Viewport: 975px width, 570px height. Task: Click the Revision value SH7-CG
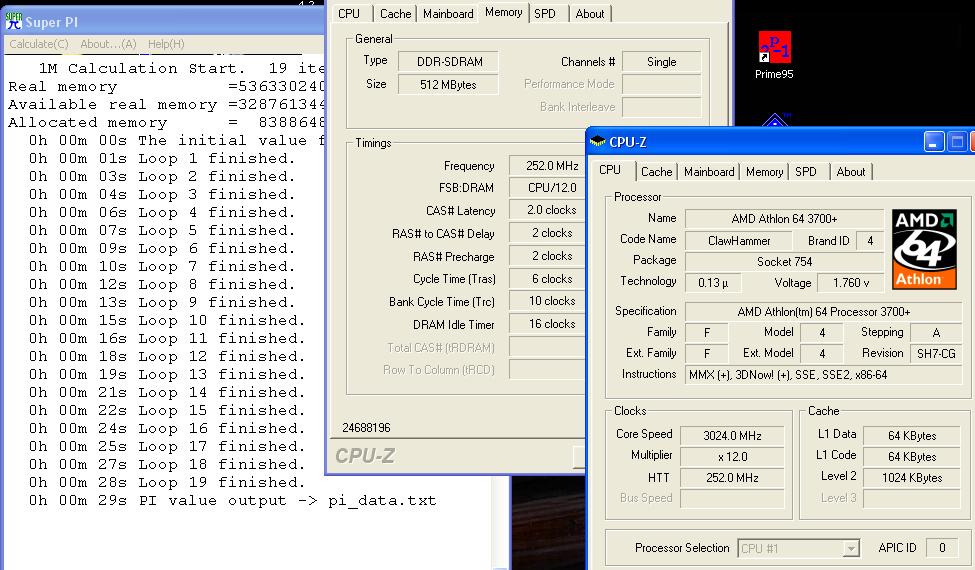(936, 353)
